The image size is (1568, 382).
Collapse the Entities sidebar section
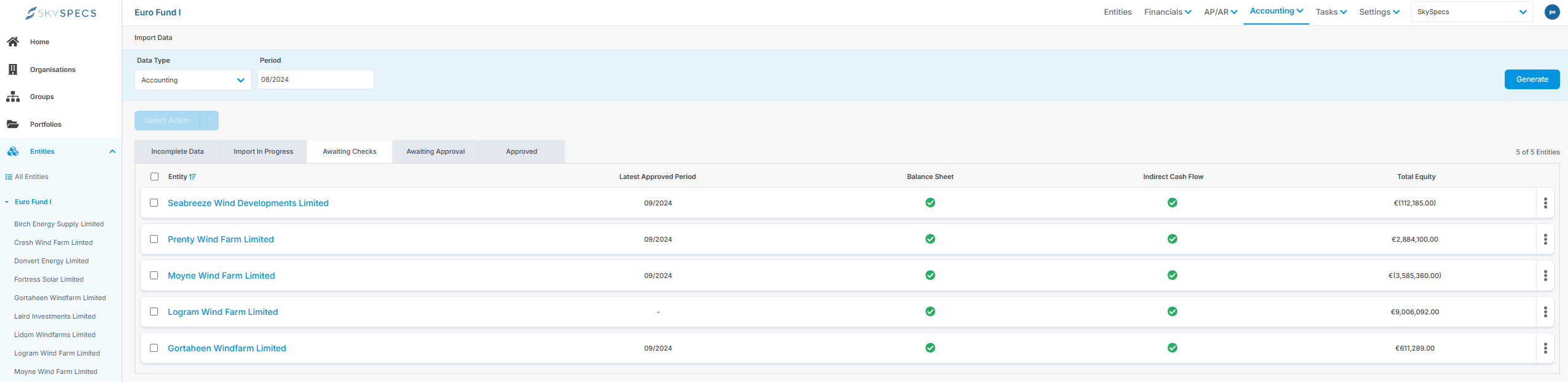point(112,151)
